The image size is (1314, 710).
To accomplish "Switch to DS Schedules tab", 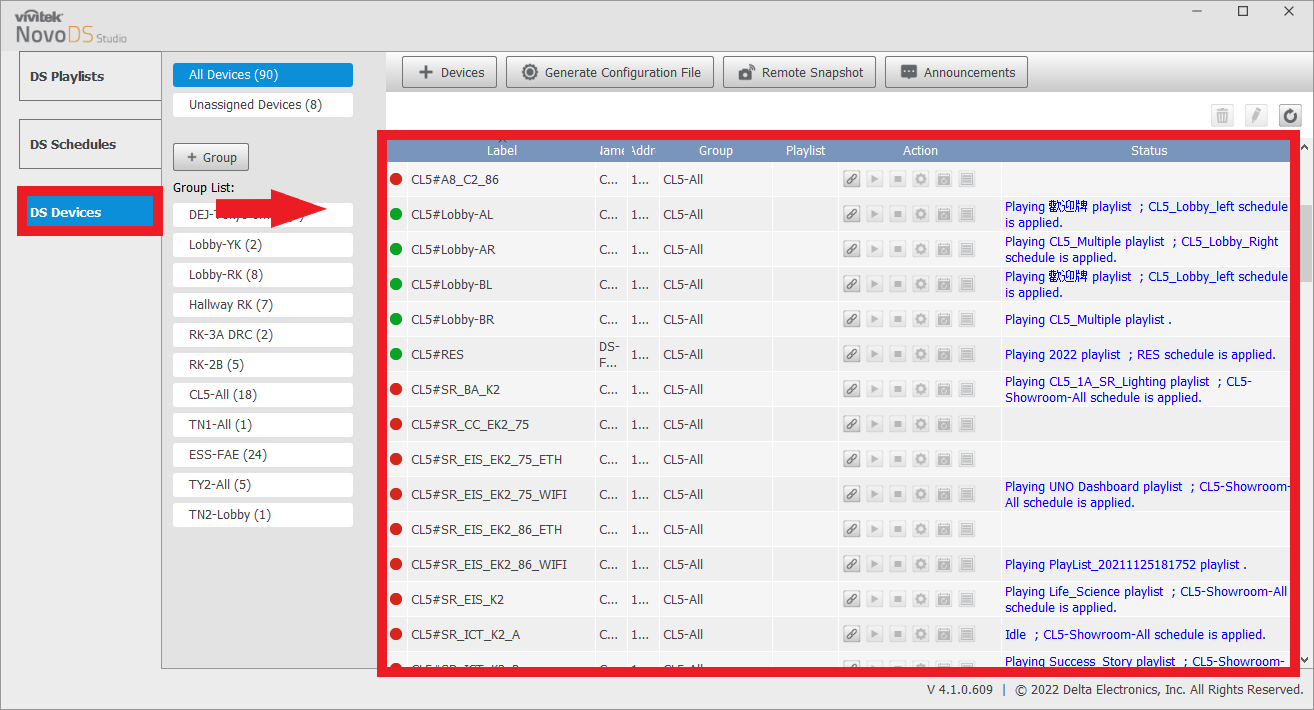I will click(x=90, y=144).
